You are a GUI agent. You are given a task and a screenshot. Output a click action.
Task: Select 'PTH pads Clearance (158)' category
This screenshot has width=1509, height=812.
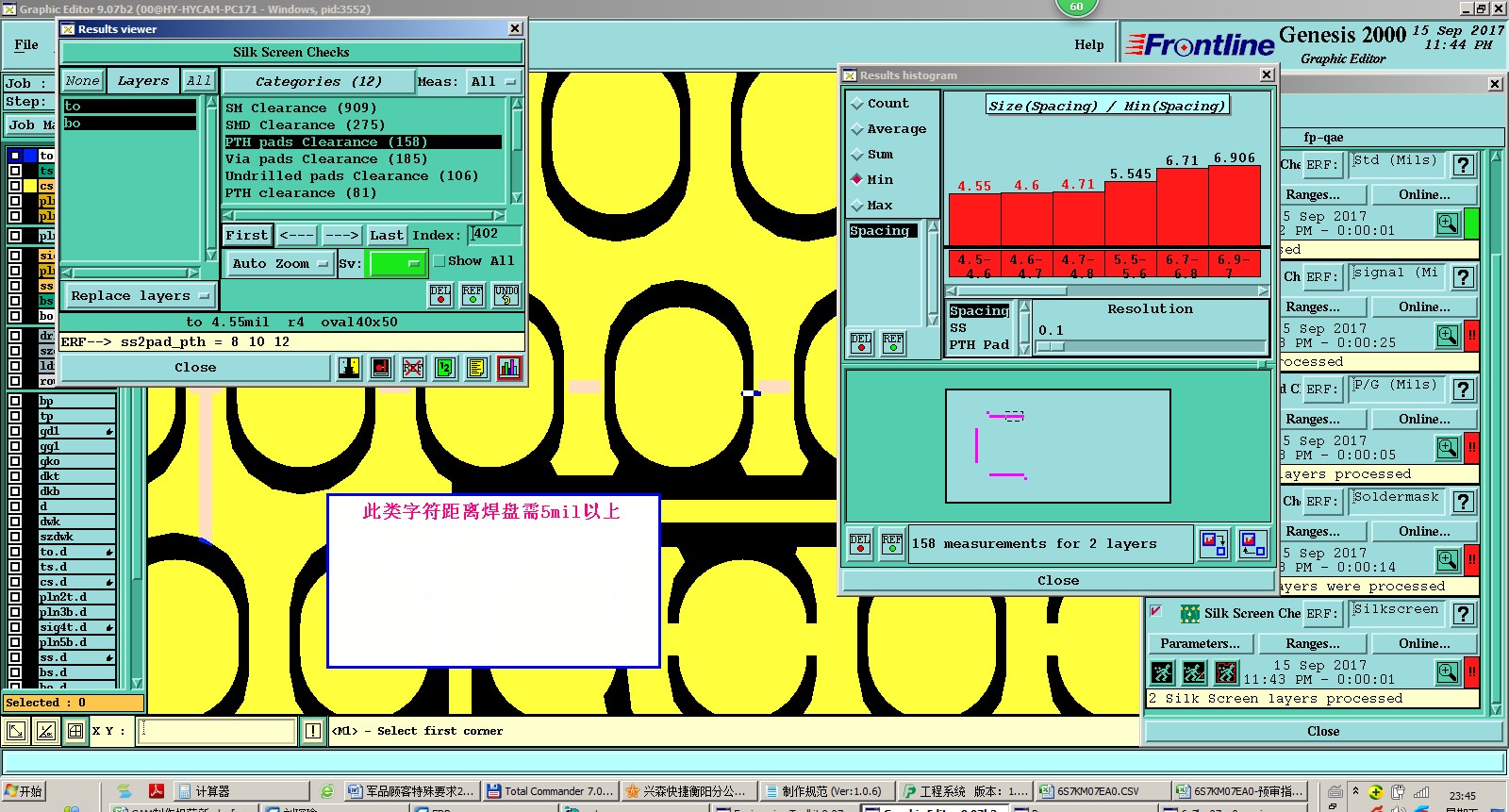tap(363, 142)
